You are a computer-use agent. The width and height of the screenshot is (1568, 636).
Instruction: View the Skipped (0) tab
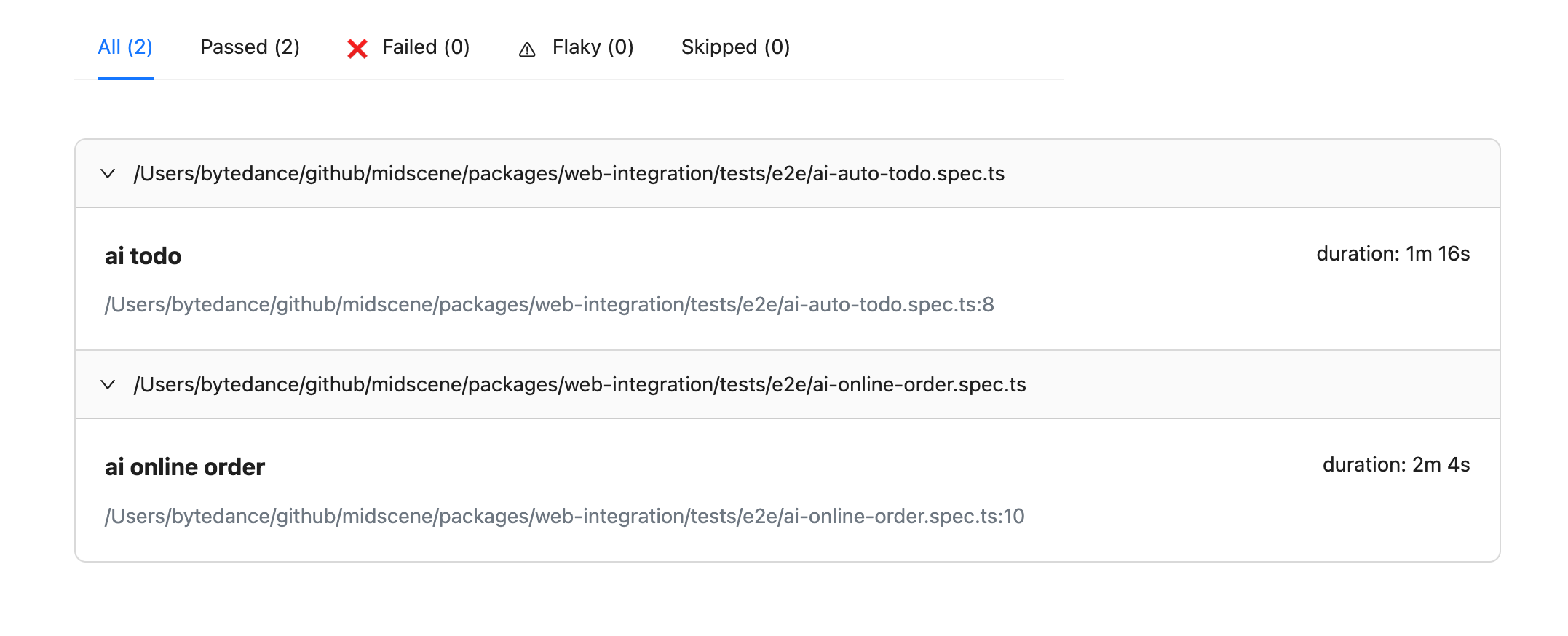coord(735,47)
